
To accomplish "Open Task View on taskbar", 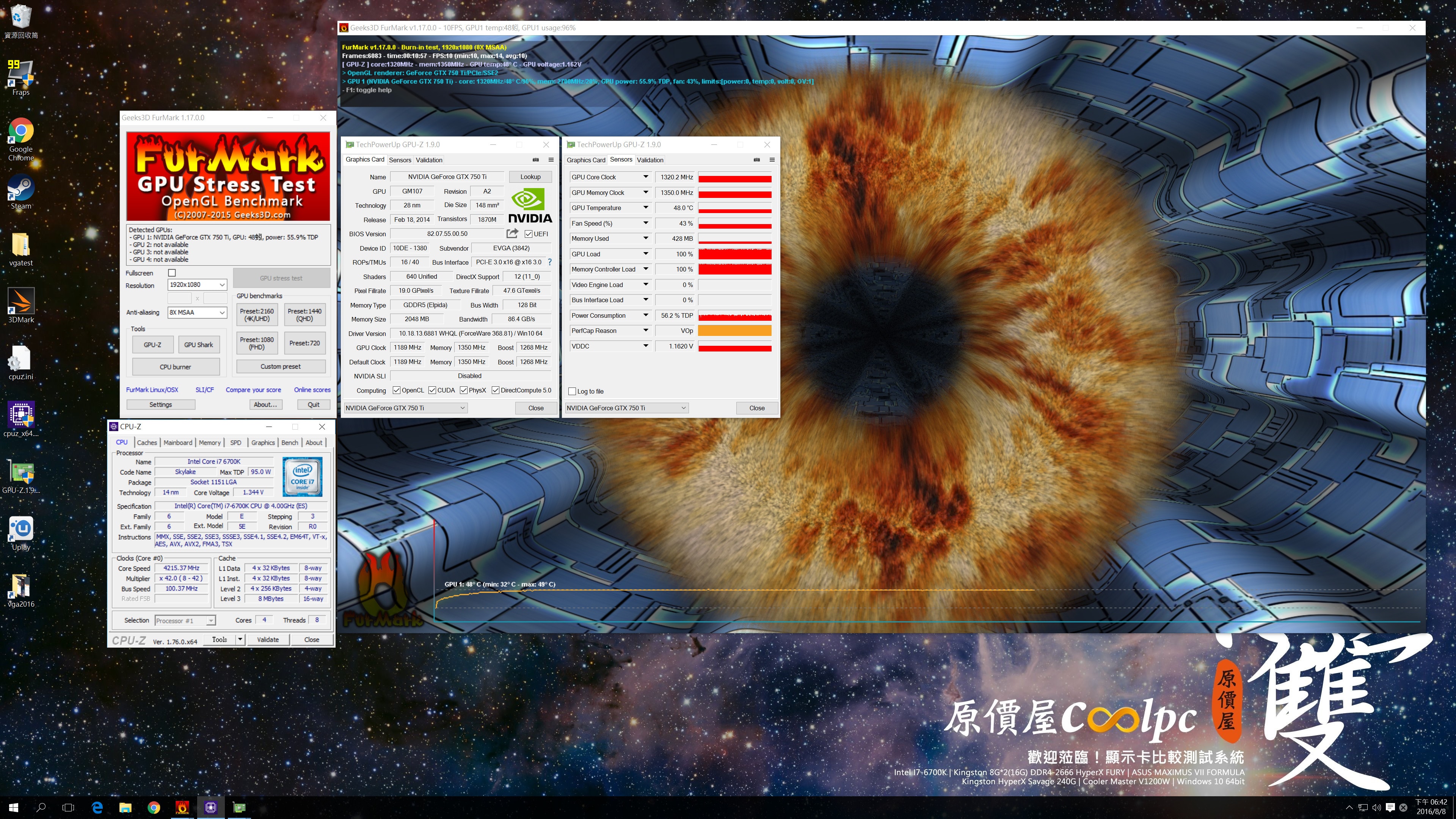I will [68, 808].
